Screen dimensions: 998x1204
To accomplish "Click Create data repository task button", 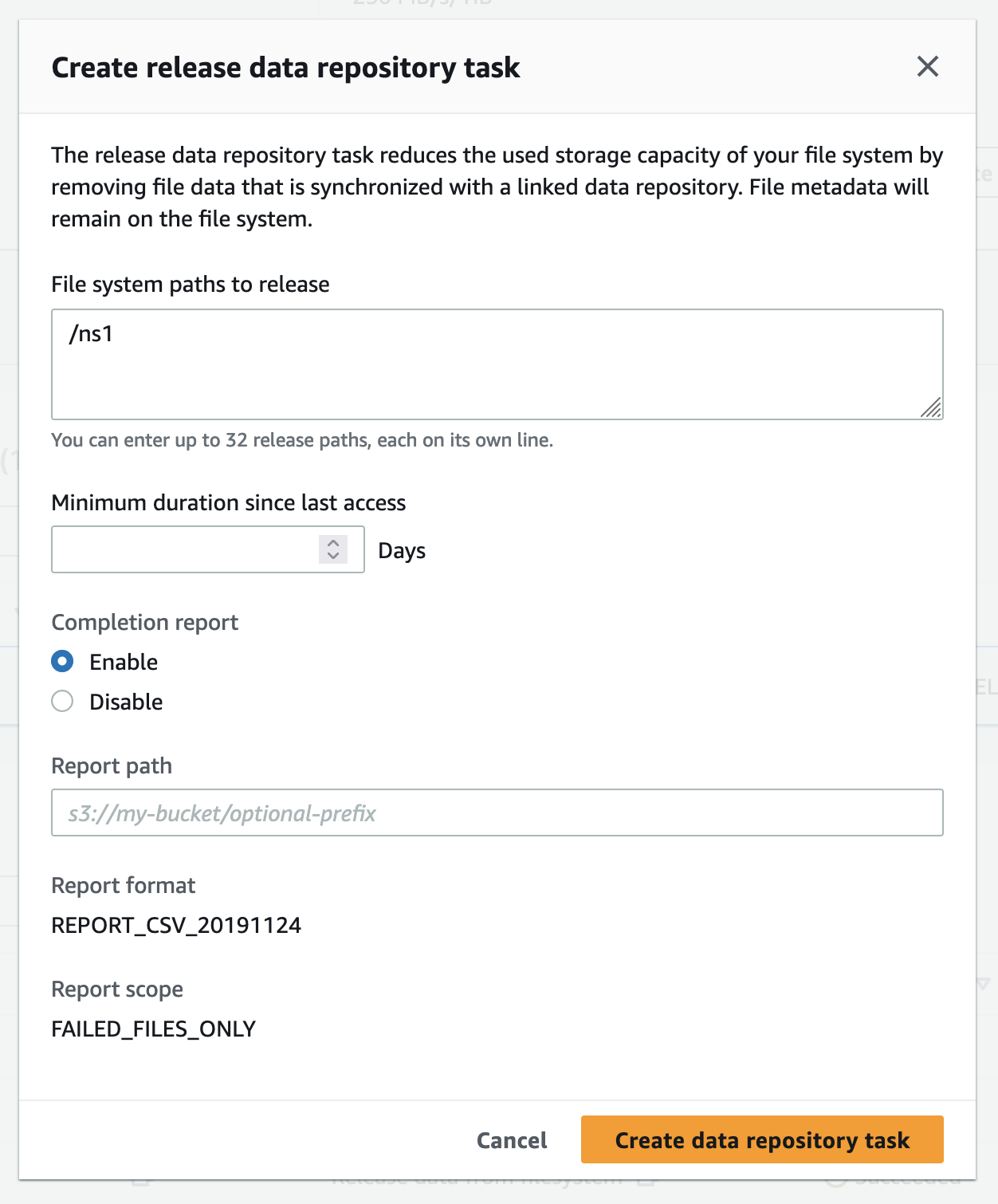I will pos(761,1140).
